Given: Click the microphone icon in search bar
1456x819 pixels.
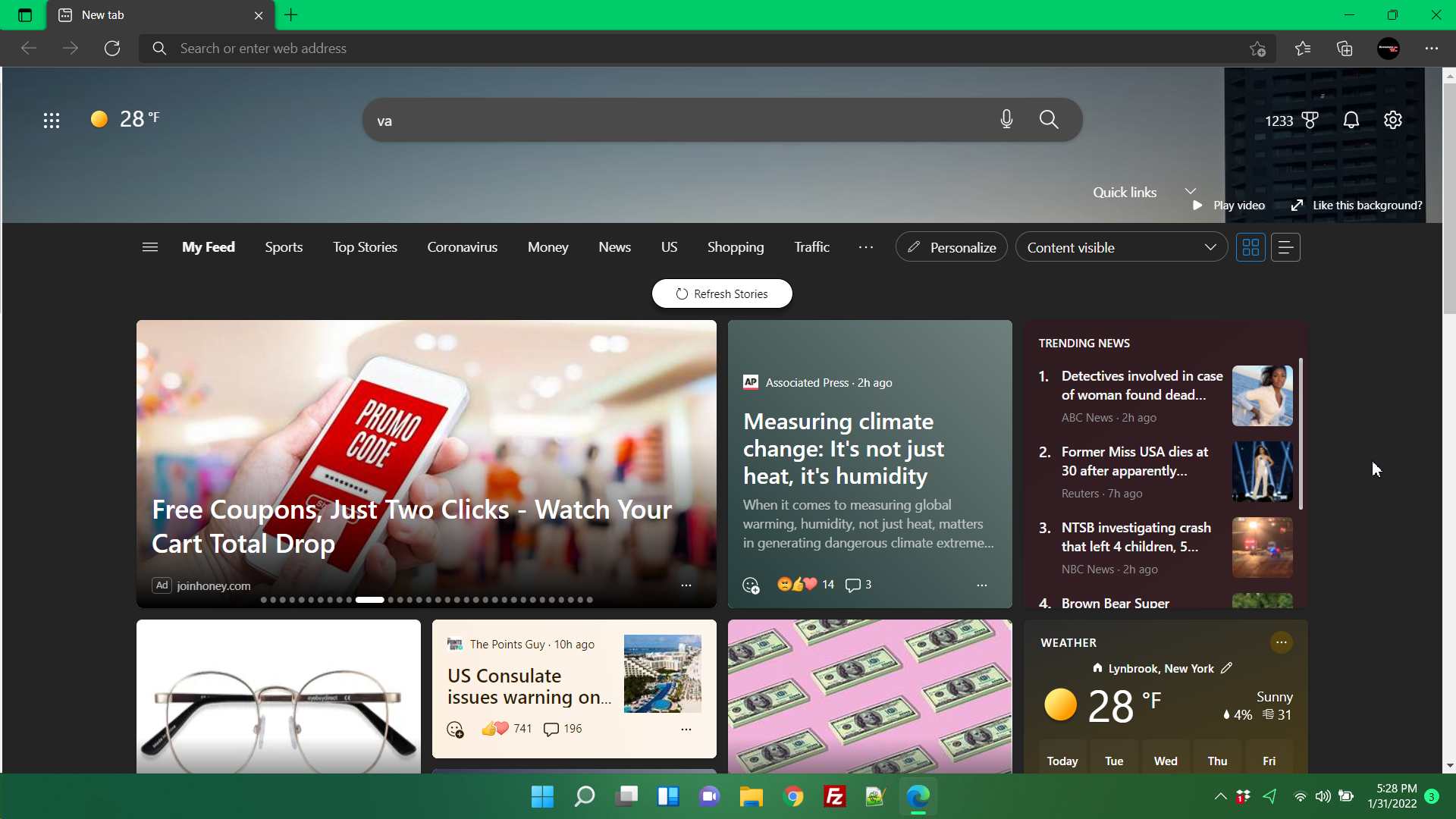Looking at the screenshot, I should coord(1007,119).
